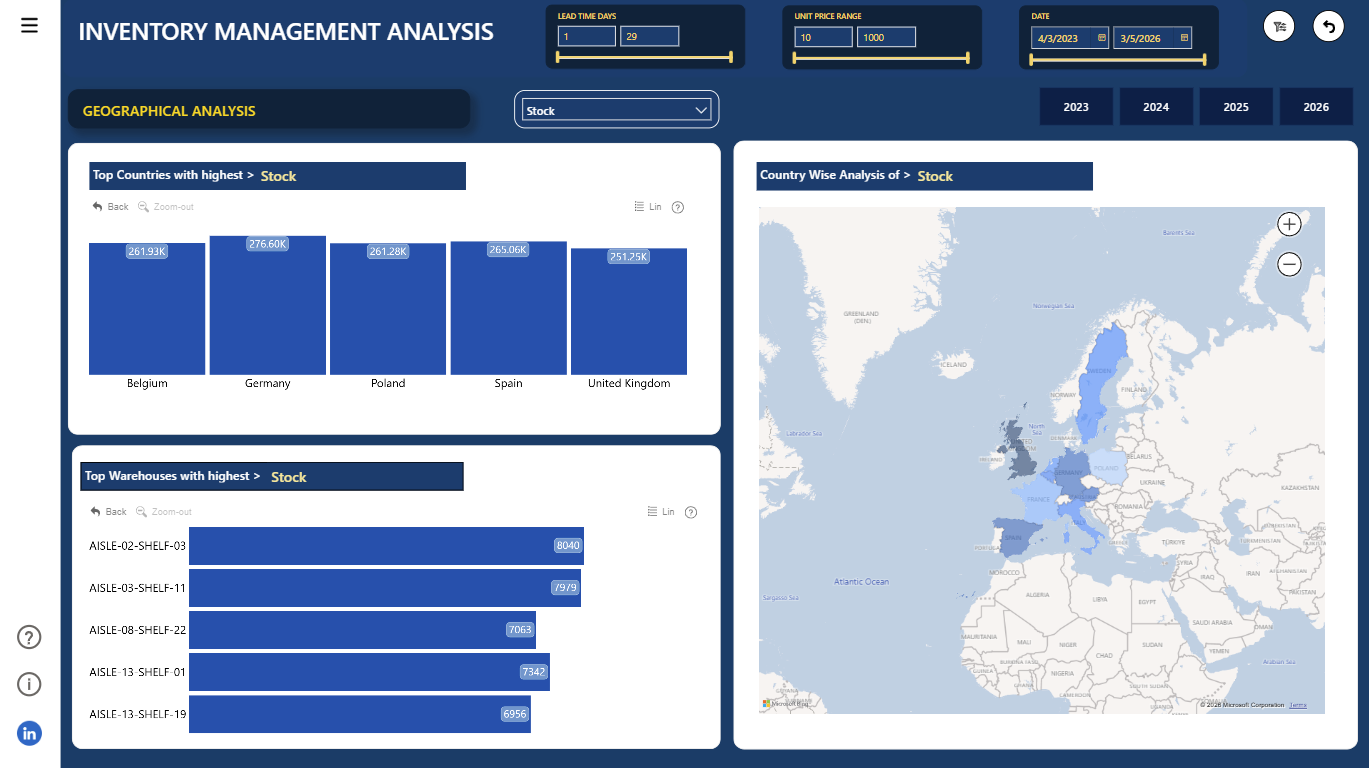This screenshot has width=1369, height=768.
Task: Select the AISLE-13-SHELF-01 bar
Action: click(x=369, y=672)
